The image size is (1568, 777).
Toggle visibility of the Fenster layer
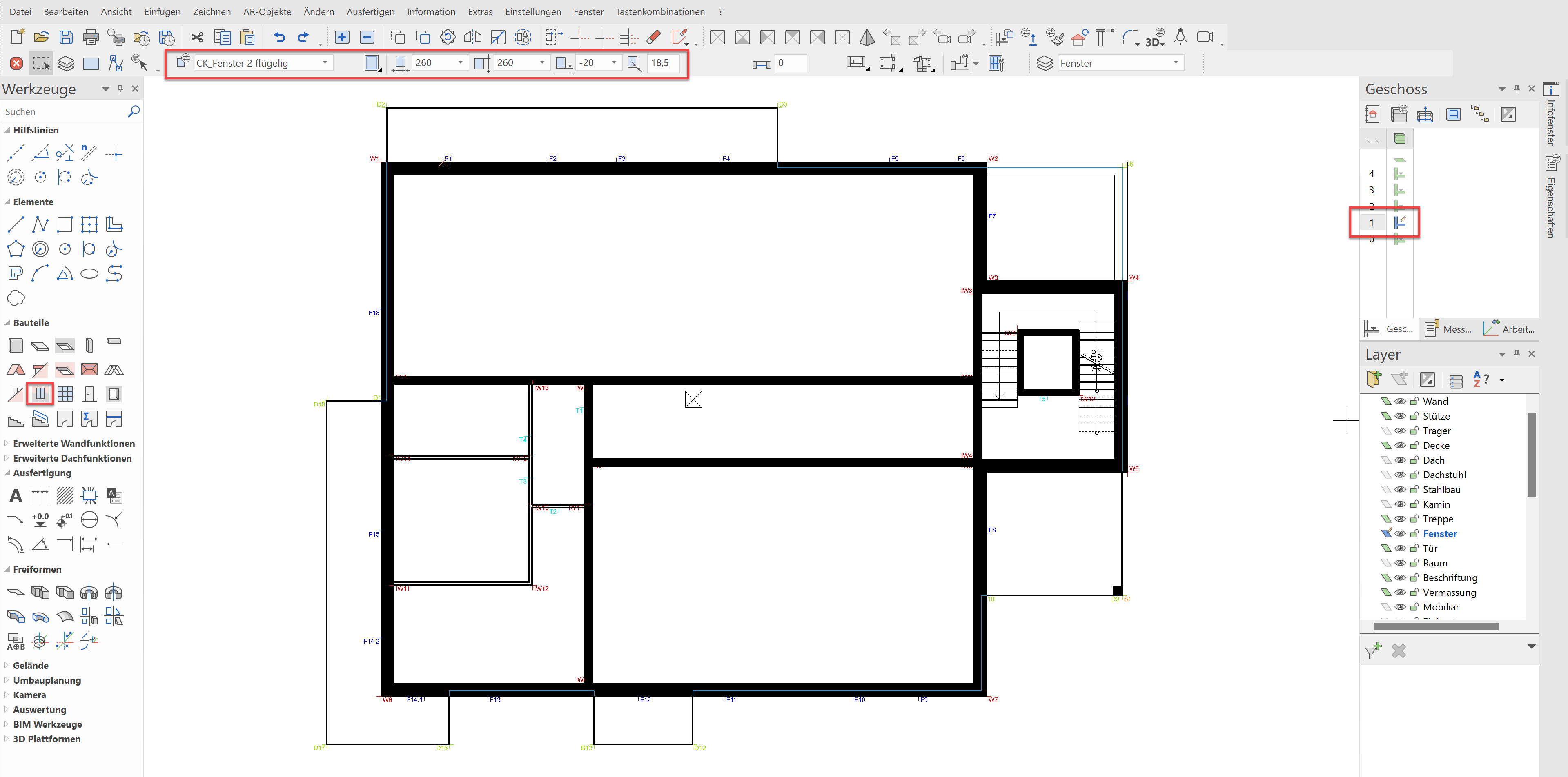coord(1400,534)
